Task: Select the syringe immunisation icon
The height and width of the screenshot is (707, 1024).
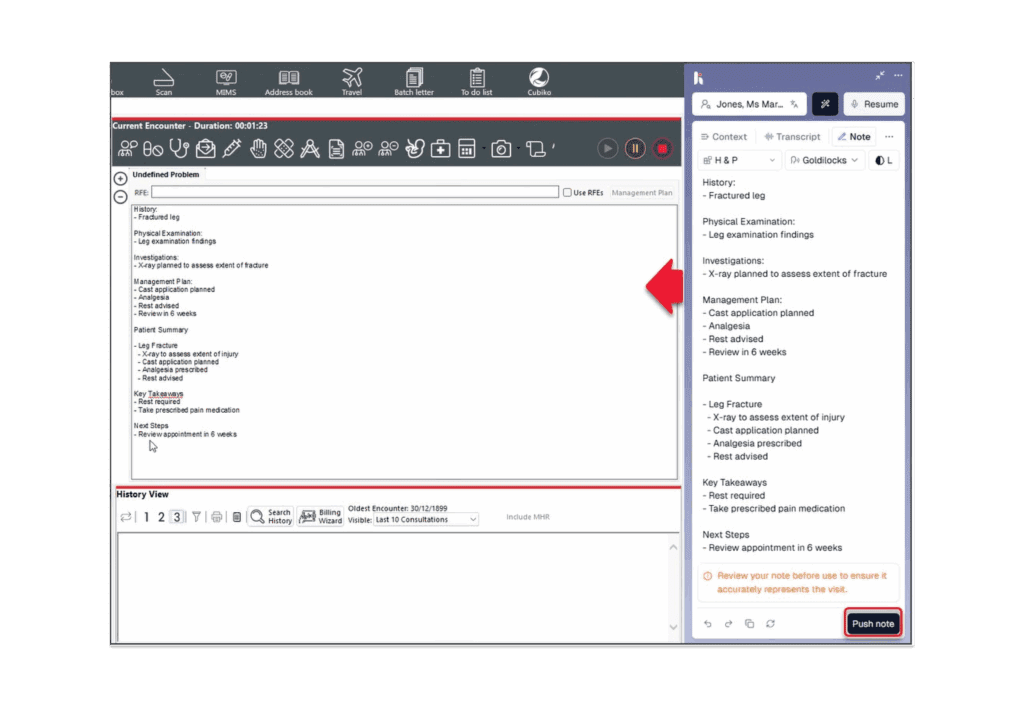Action: (x=231, y=149)
